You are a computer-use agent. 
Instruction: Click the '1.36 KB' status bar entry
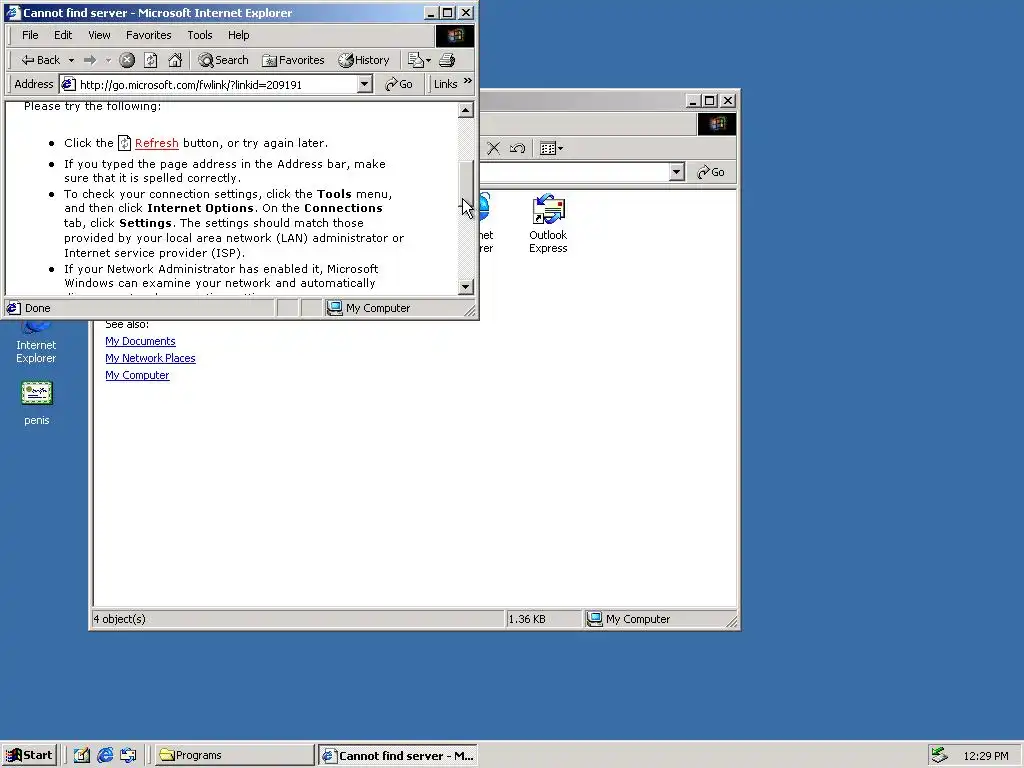[x=527, y=619]
